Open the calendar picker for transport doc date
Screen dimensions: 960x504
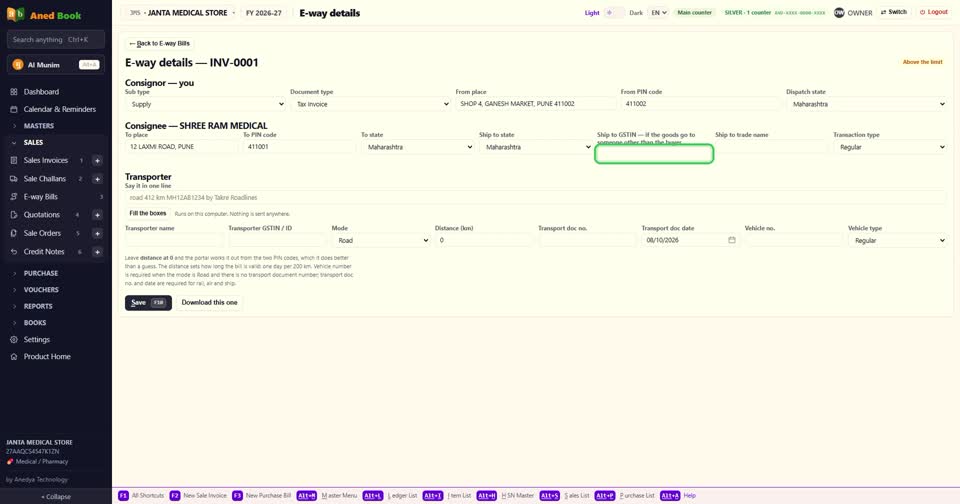tap(732, 240)
